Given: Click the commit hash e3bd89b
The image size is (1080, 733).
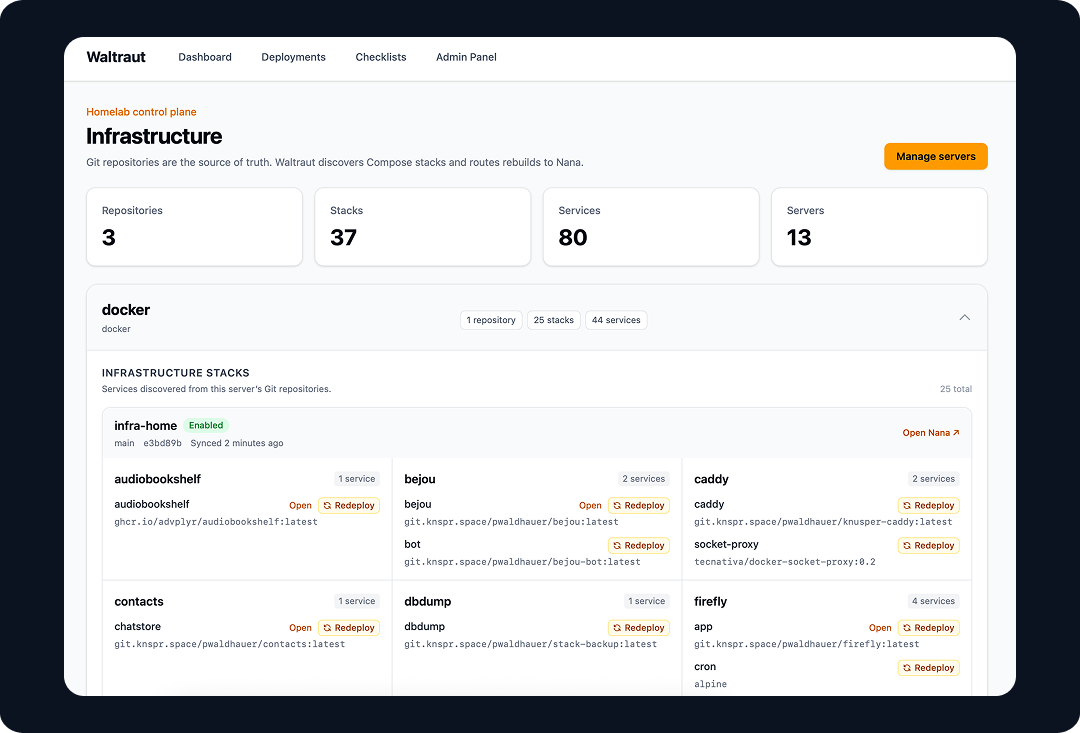Looking at the screenshot, I should click(163, 443).
